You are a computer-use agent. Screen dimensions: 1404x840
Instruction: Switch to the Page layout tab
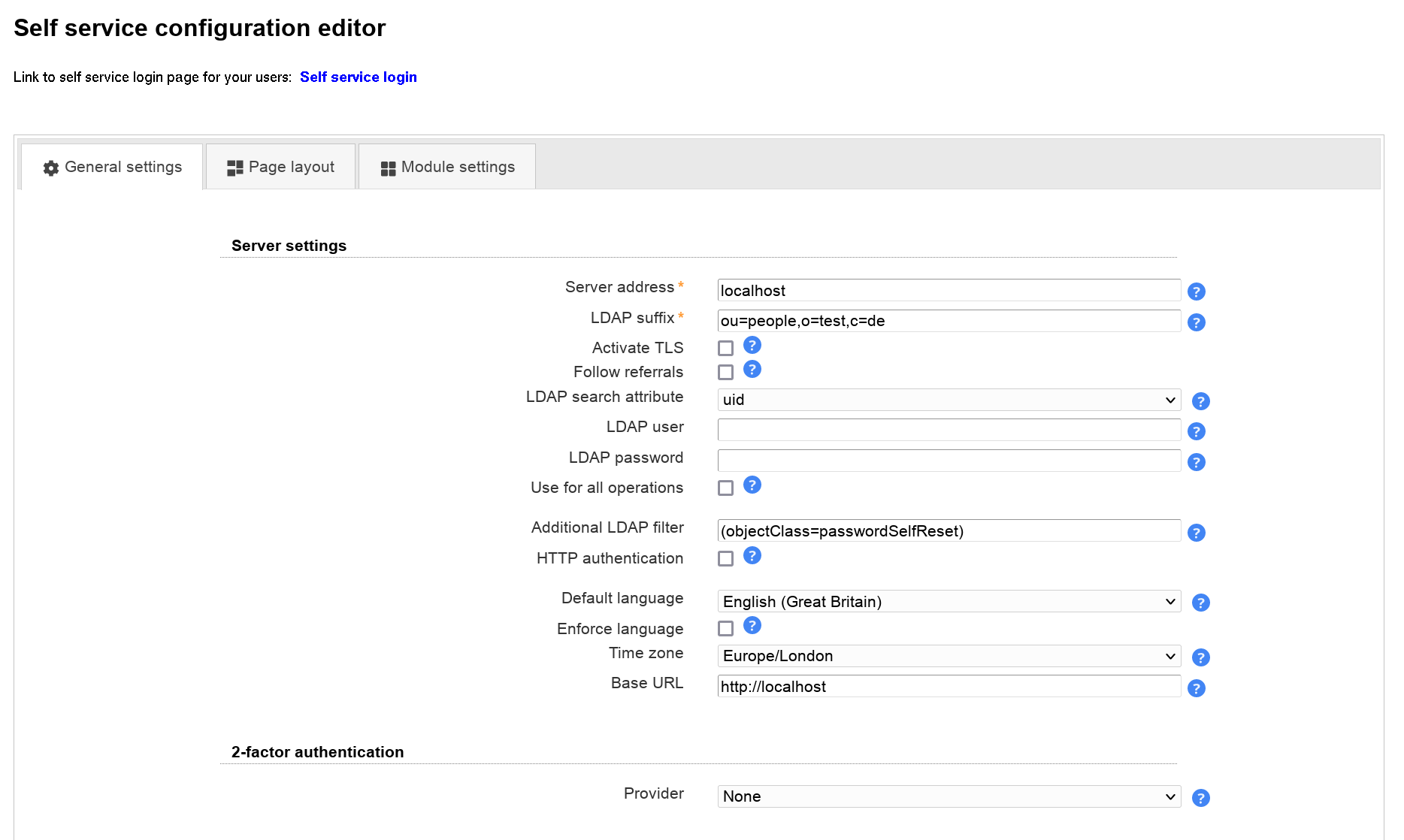(x=281, y=167)
